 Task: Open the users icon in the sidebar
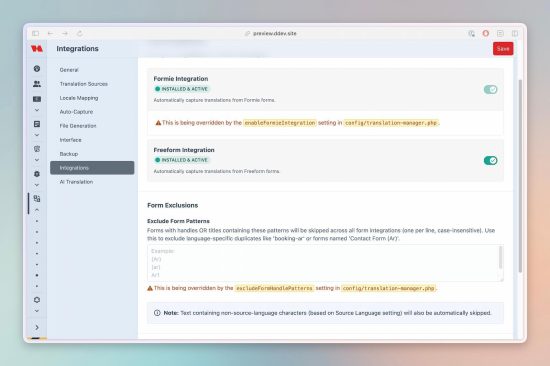click(x=37, y=84)
